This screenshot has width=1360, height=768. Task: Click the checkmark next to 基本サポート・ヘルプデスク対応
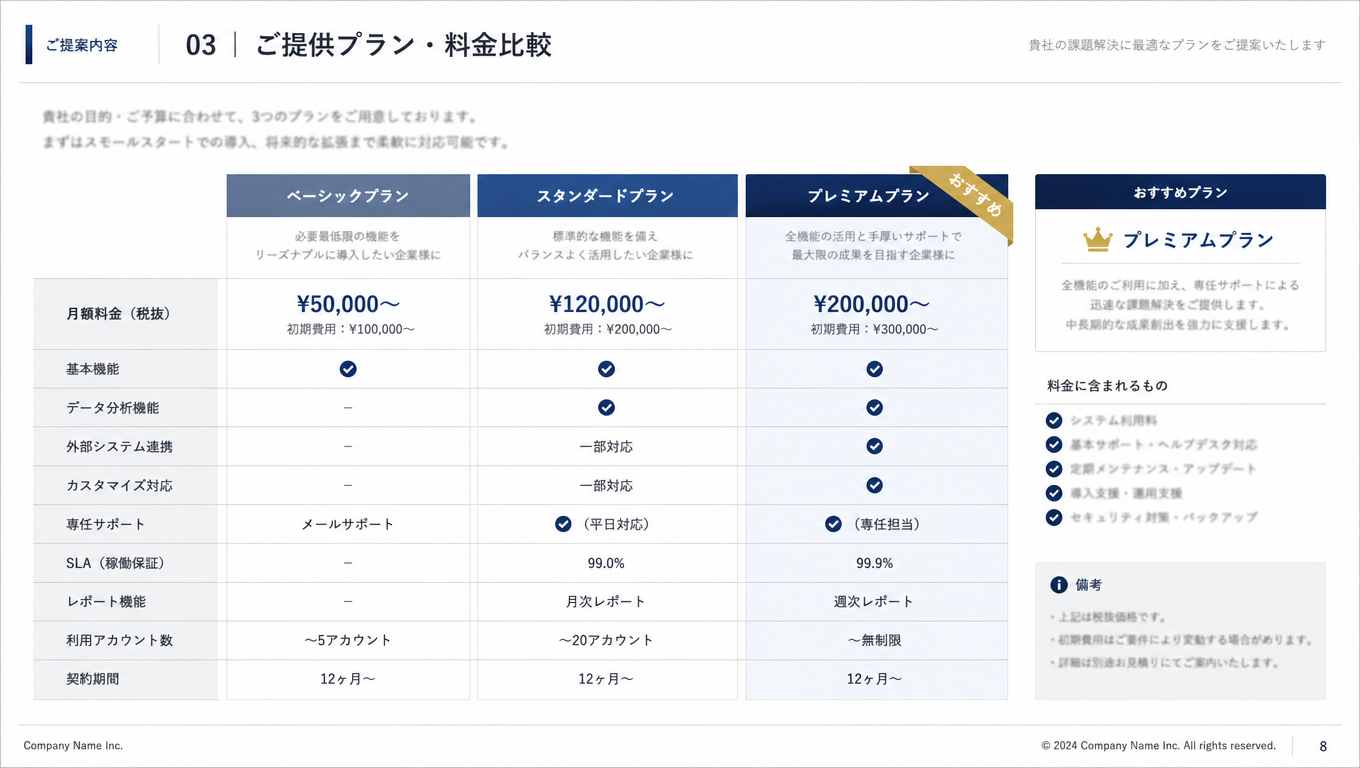1054,444
